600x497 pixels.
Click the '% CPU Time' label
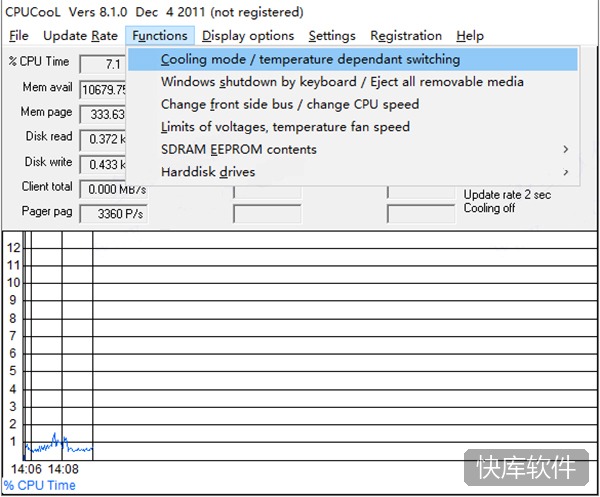[x=39, y=61]
